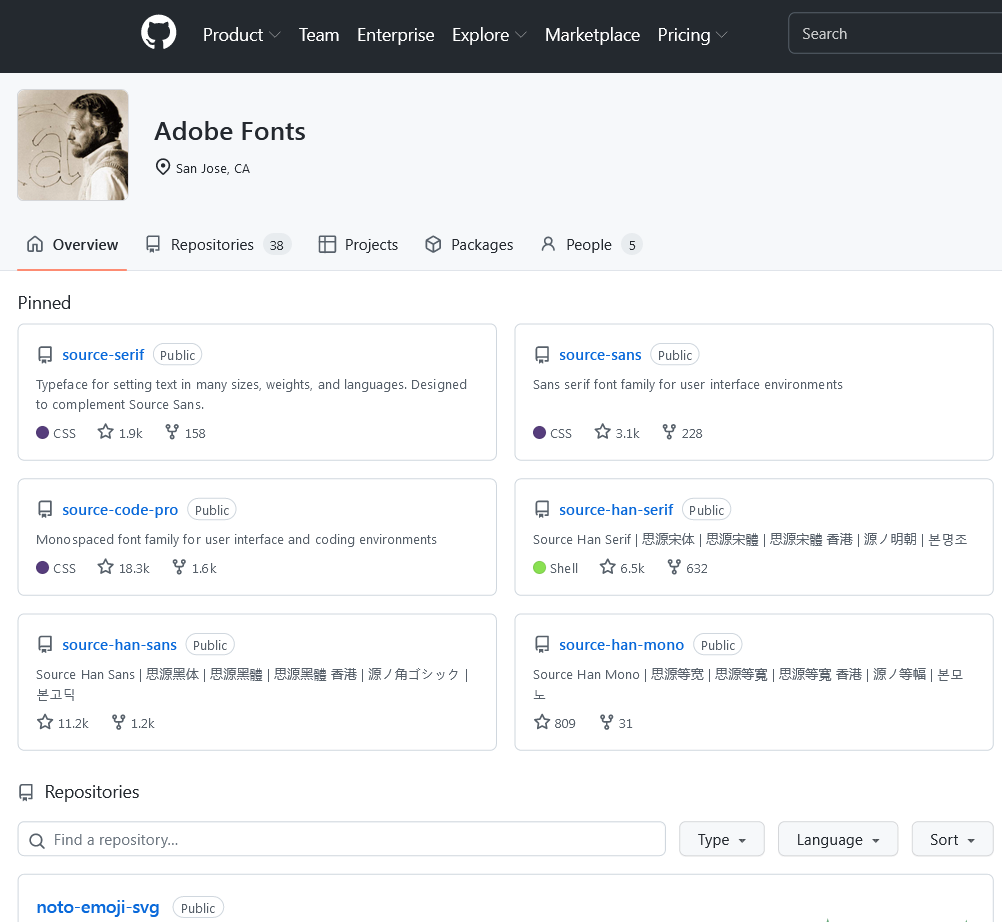Click the repo icon beside Repositories heading
Image resolution: width=1002 pixels, height=922 pixels.
point(26,792)
